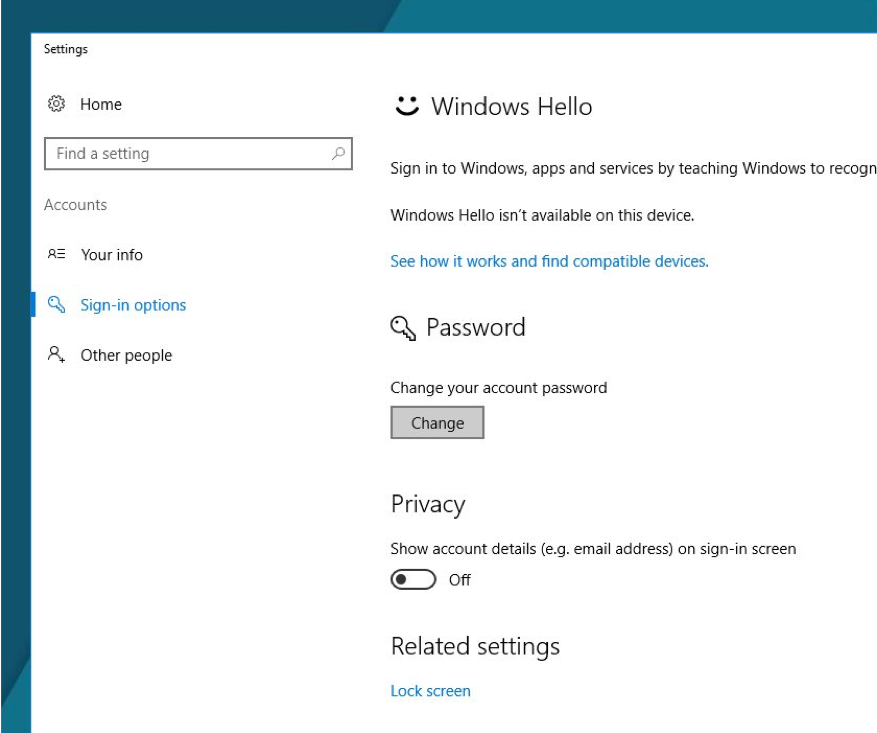Click the Off label beside the toggle
Screen dimensions: 877x733
click(459, 580)
